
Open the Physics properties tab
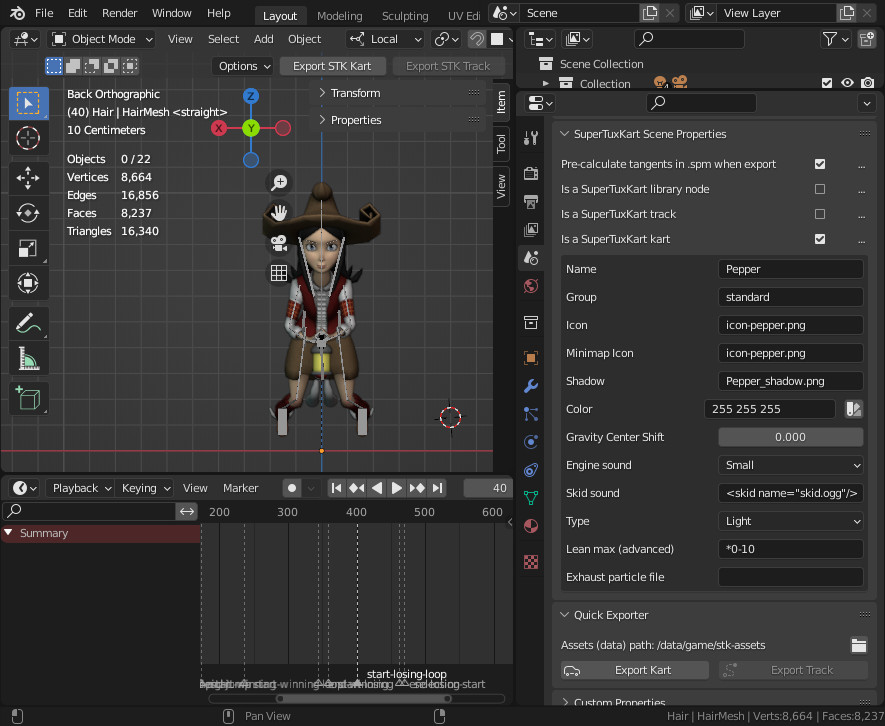531,441
